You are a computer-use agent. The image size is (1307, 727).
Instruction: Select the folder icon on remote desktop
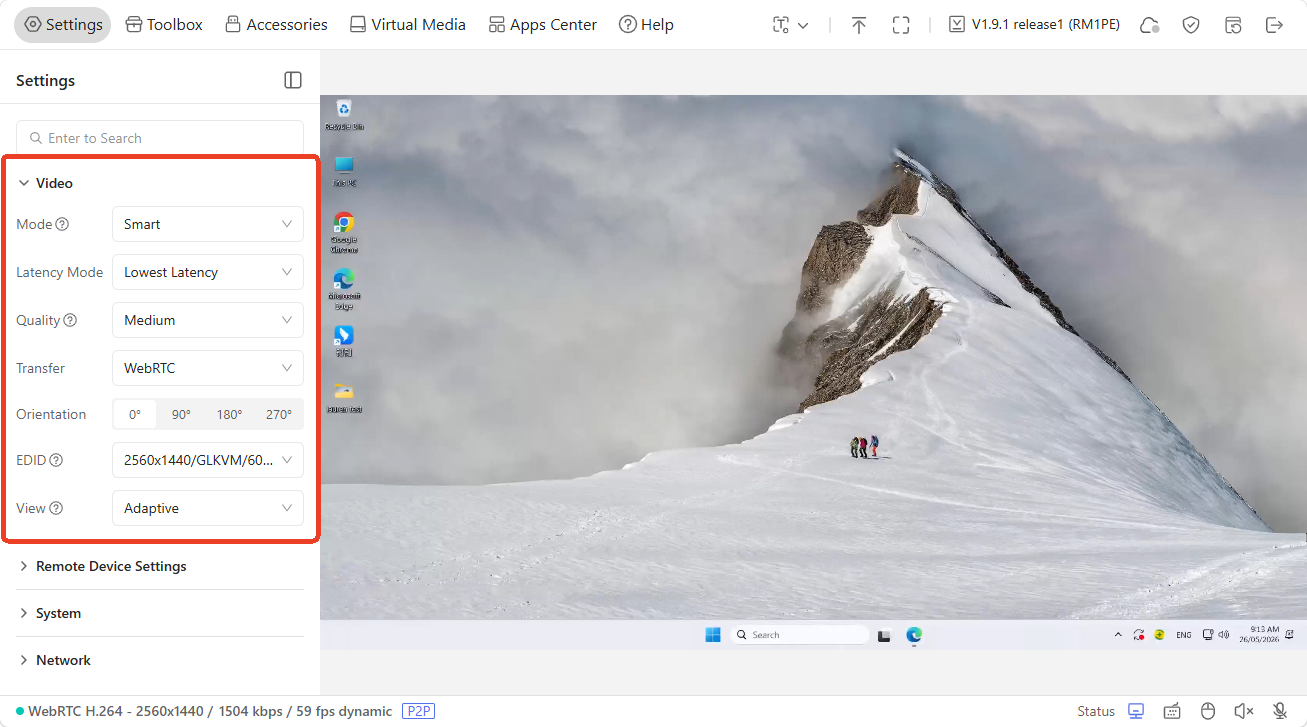coord(344,397)
